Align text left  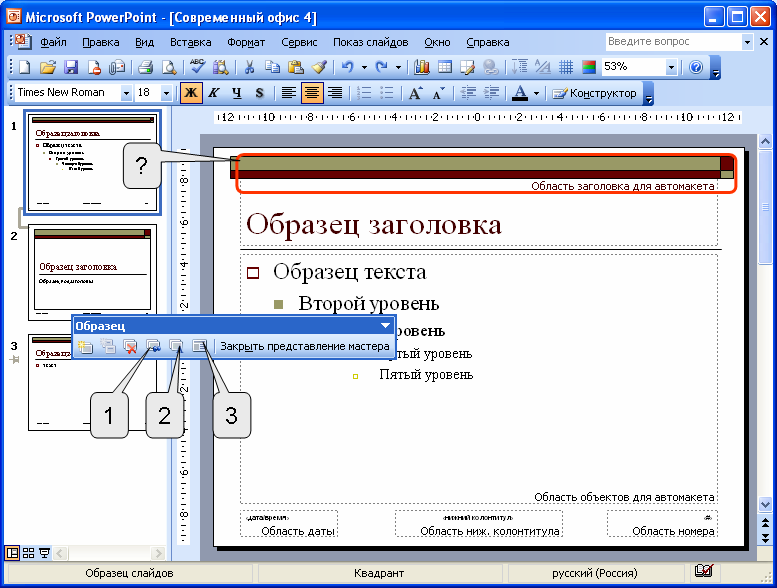(x=288, y=93)
